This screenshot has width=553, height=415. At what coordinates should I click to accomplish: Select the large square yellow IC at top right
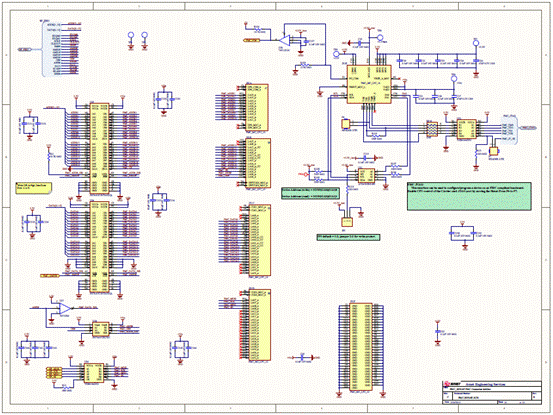click(369, 84)
